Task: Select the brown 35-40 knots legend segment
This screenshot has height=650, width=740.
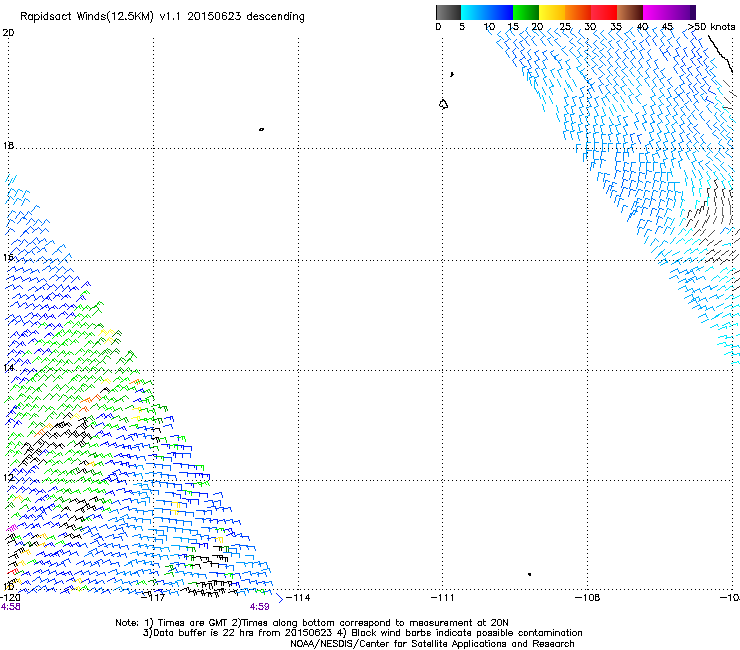Action: (x=630, y=12)
